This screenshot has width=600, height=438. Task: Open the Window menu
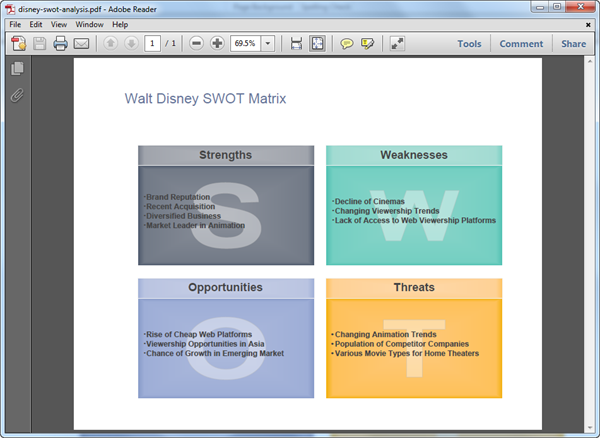point(89,24)
